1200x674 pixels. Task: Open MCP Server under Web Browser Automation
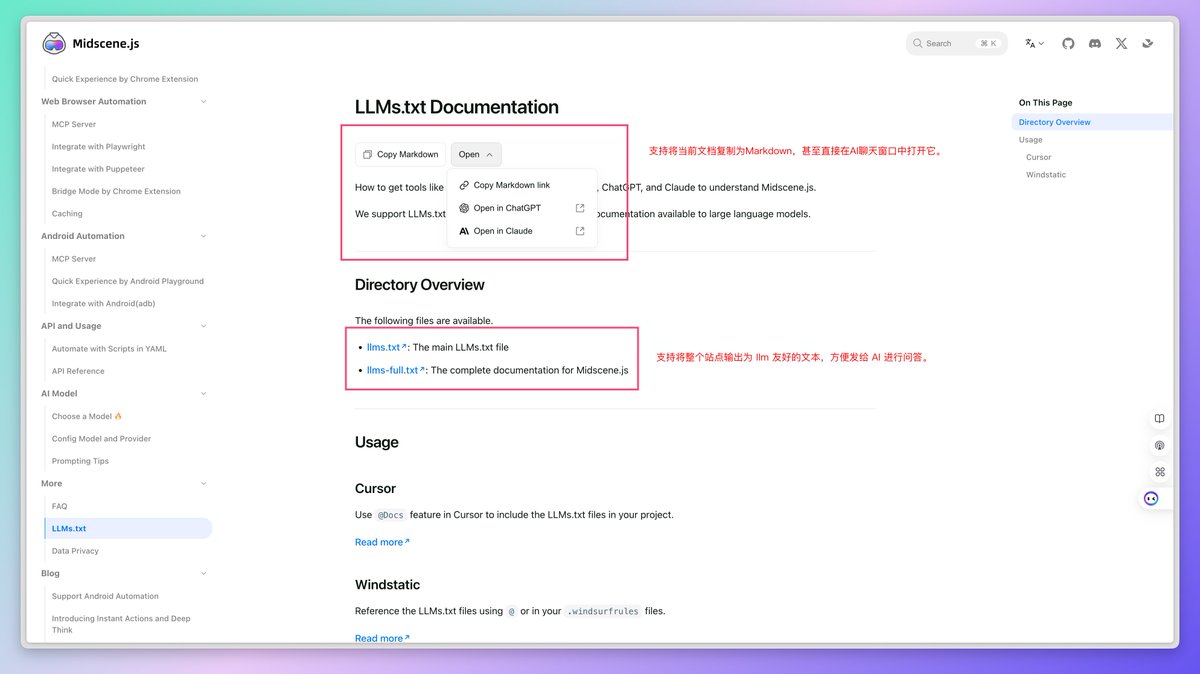click(74, 124)
